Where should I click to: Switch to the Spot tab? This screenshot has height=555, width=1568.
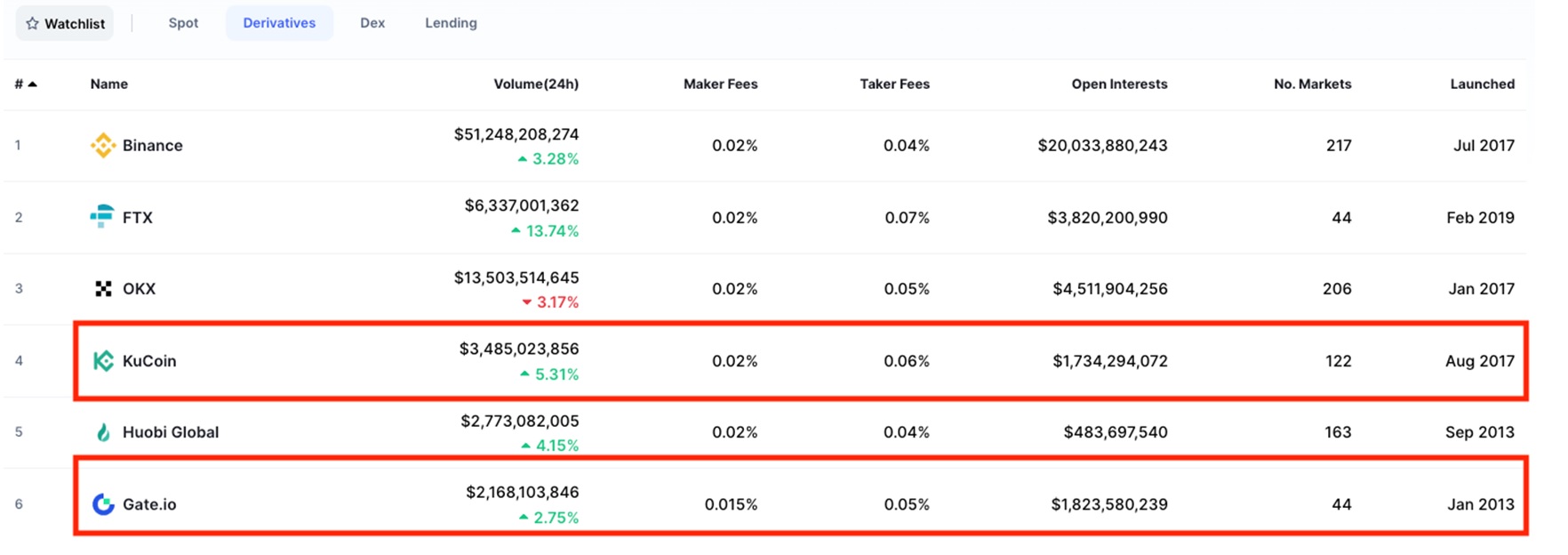click(183, 23)
